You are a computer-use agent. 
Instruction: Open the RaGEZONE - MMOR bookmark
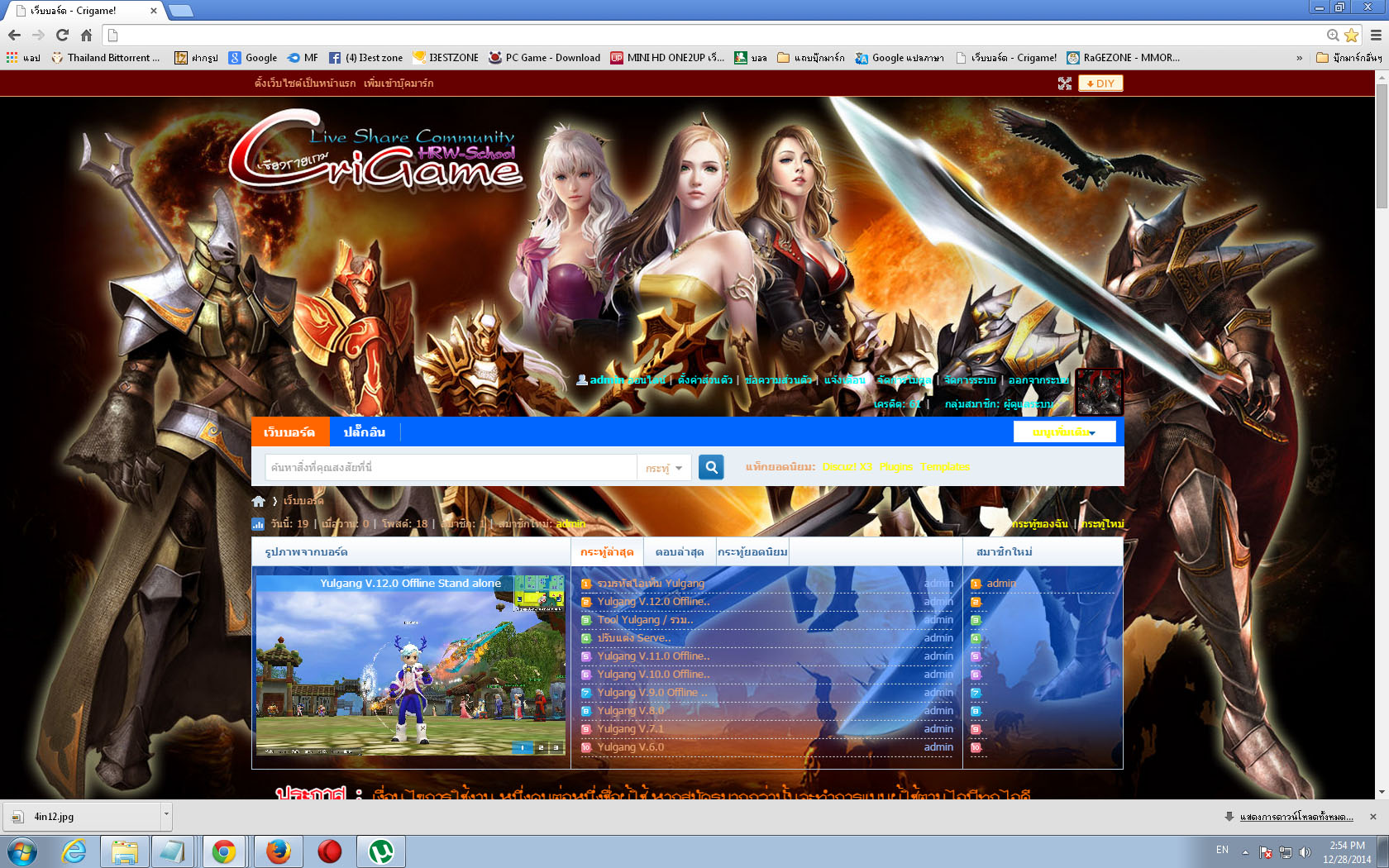pos(1124,58)
